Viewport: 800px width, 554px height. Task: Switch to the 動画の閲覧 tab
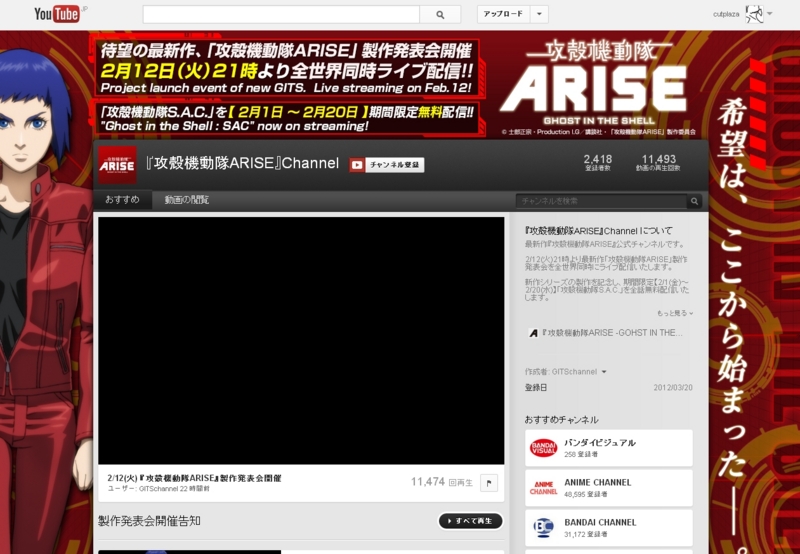(186, 200)
